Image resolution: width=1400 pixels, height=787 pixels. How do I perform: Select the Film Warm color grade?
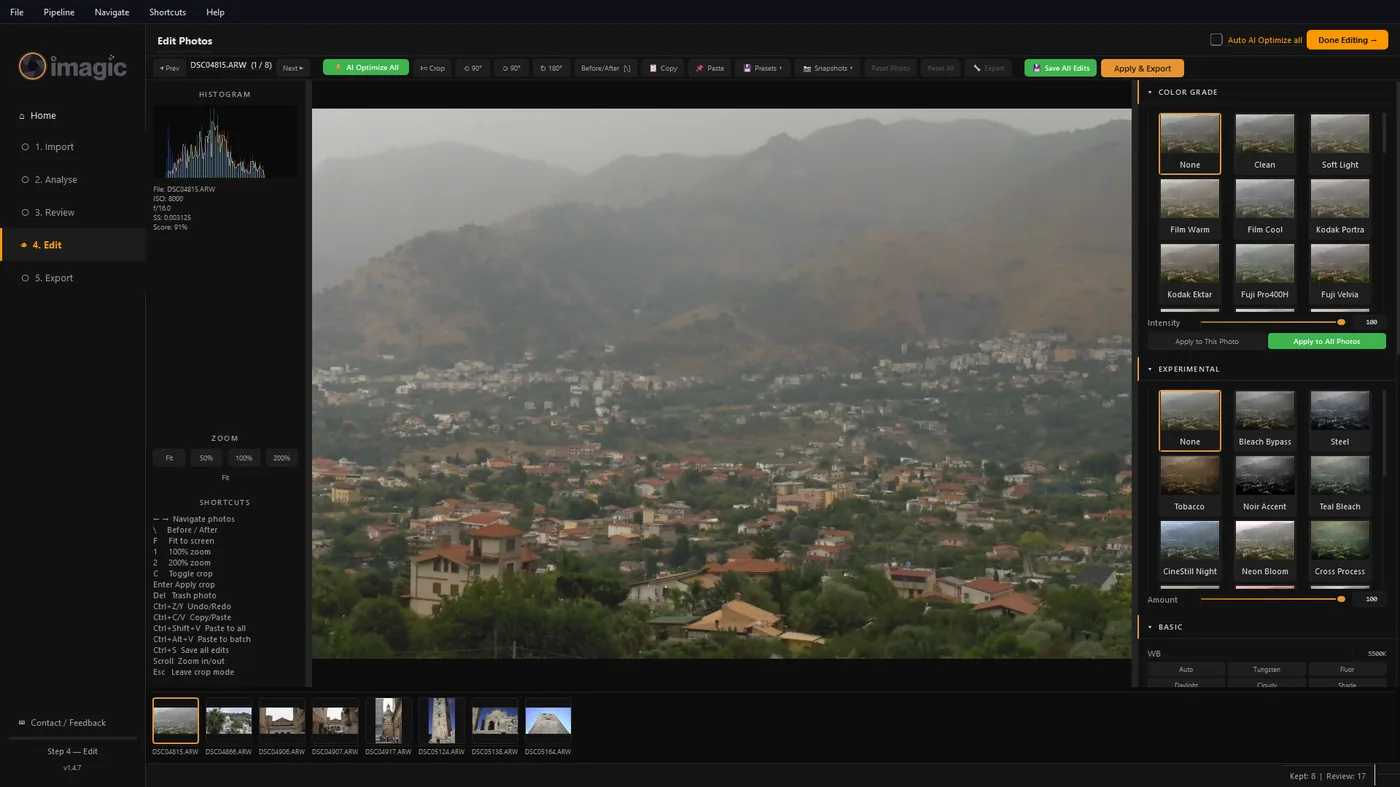[x=1190, y=208]
